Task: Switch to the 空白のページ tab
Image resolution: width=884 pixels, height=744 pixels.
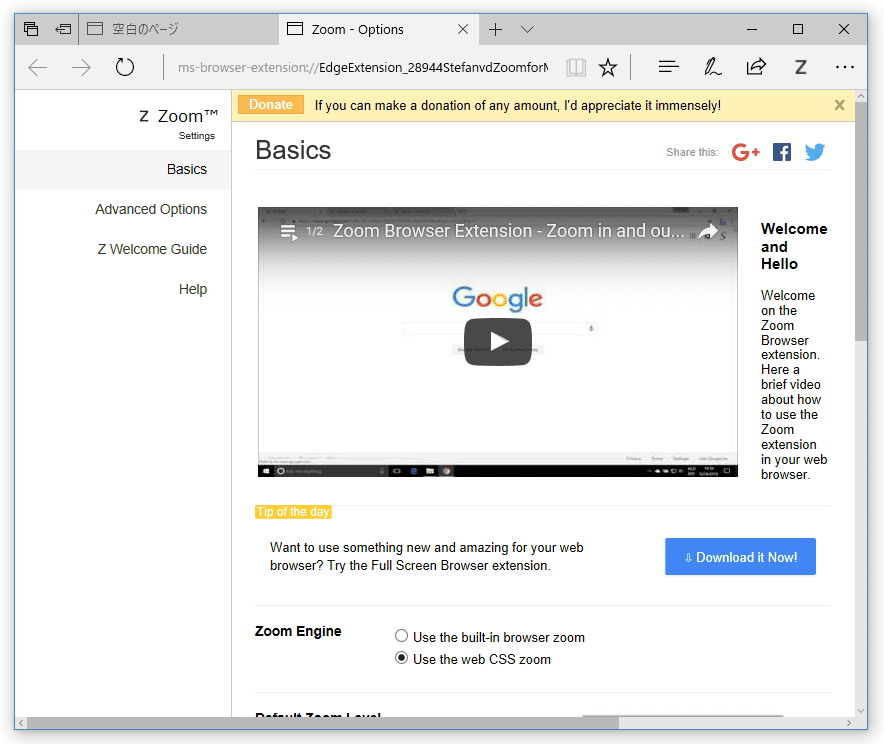Action: [178, 29]
